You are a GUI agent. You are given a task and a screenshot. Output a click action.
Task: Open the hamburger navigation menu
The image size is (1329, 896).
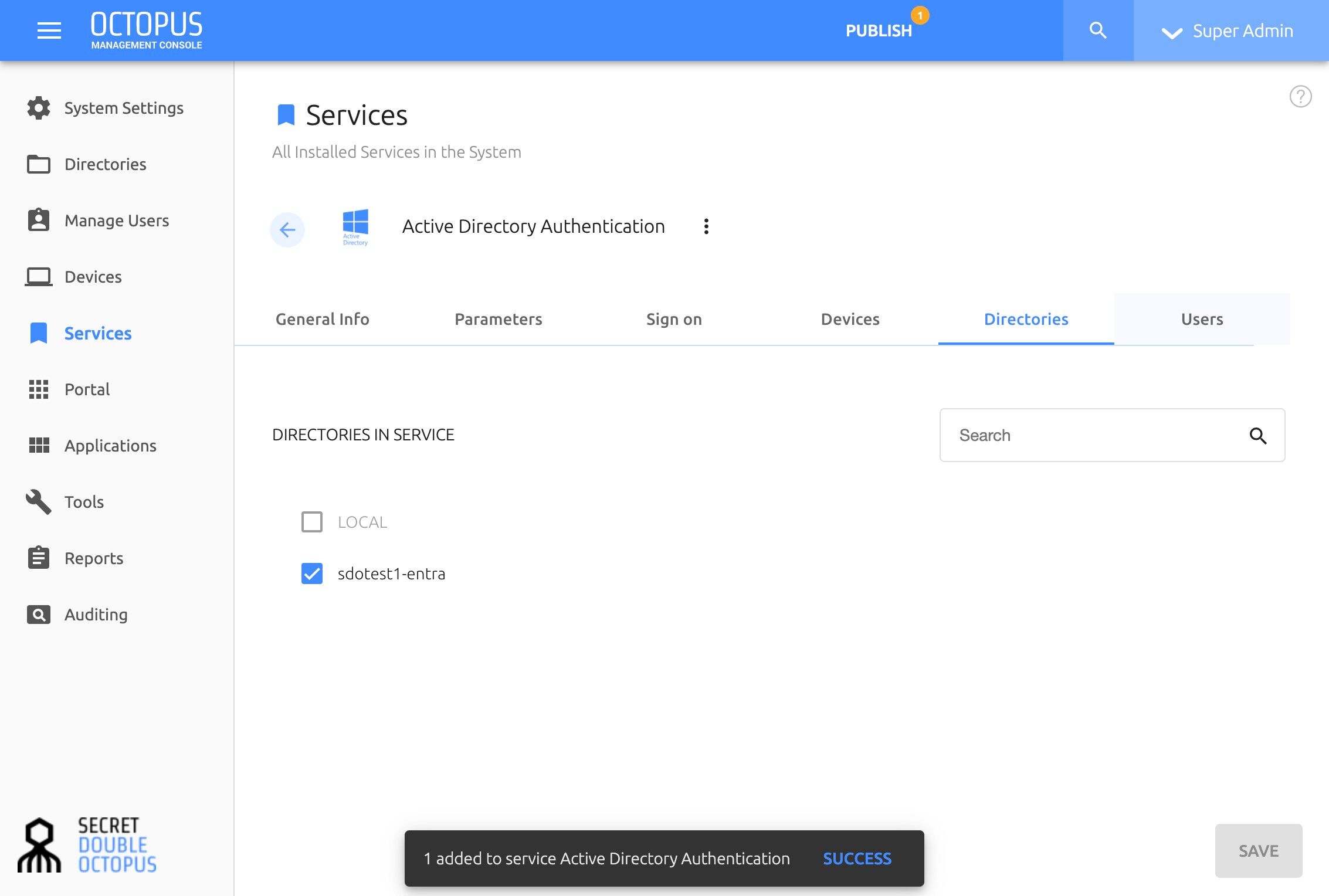49,30
